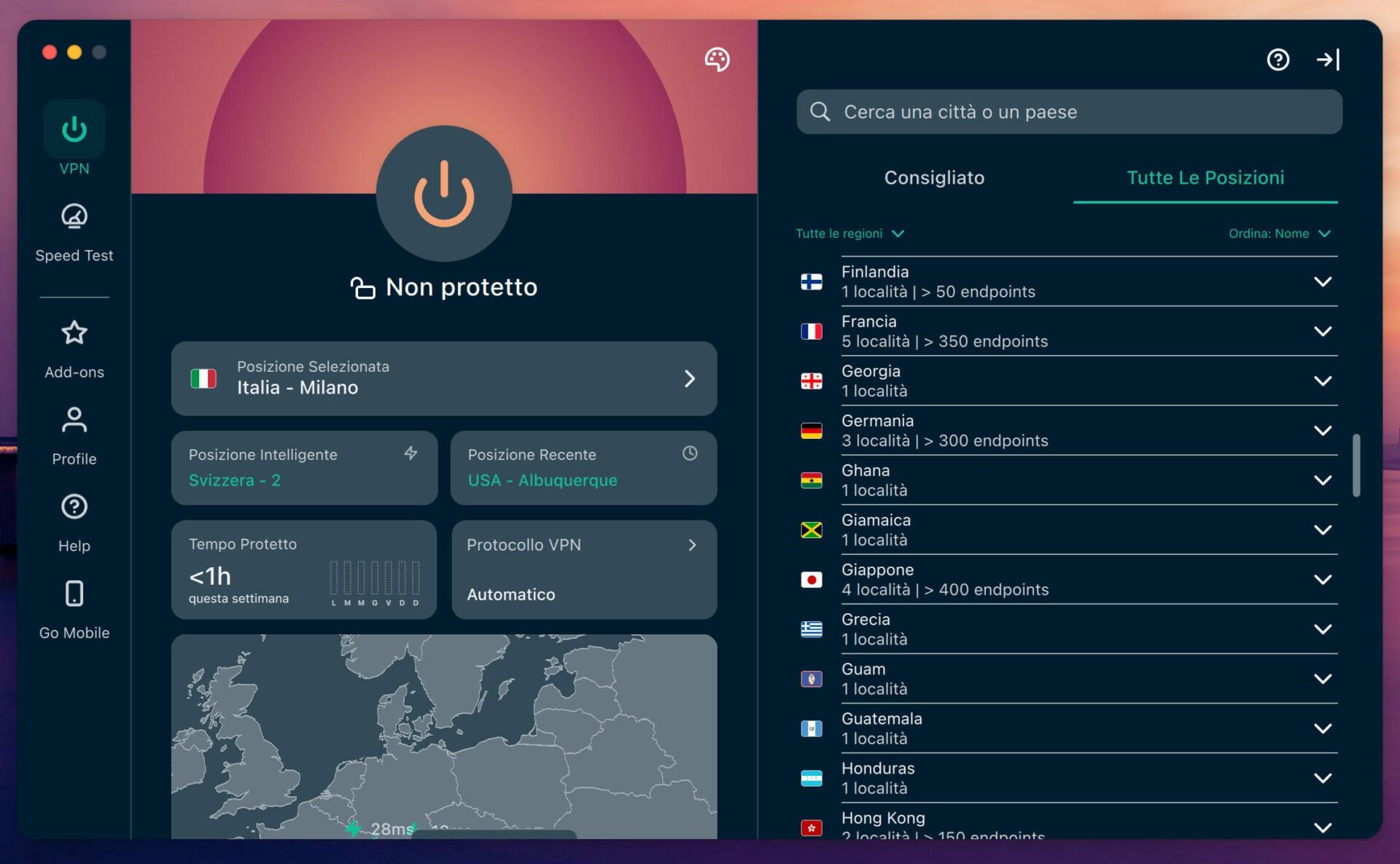Click the help question mark above the search bar
Screen dimensions: 1400x864
tap(1278, 60)
